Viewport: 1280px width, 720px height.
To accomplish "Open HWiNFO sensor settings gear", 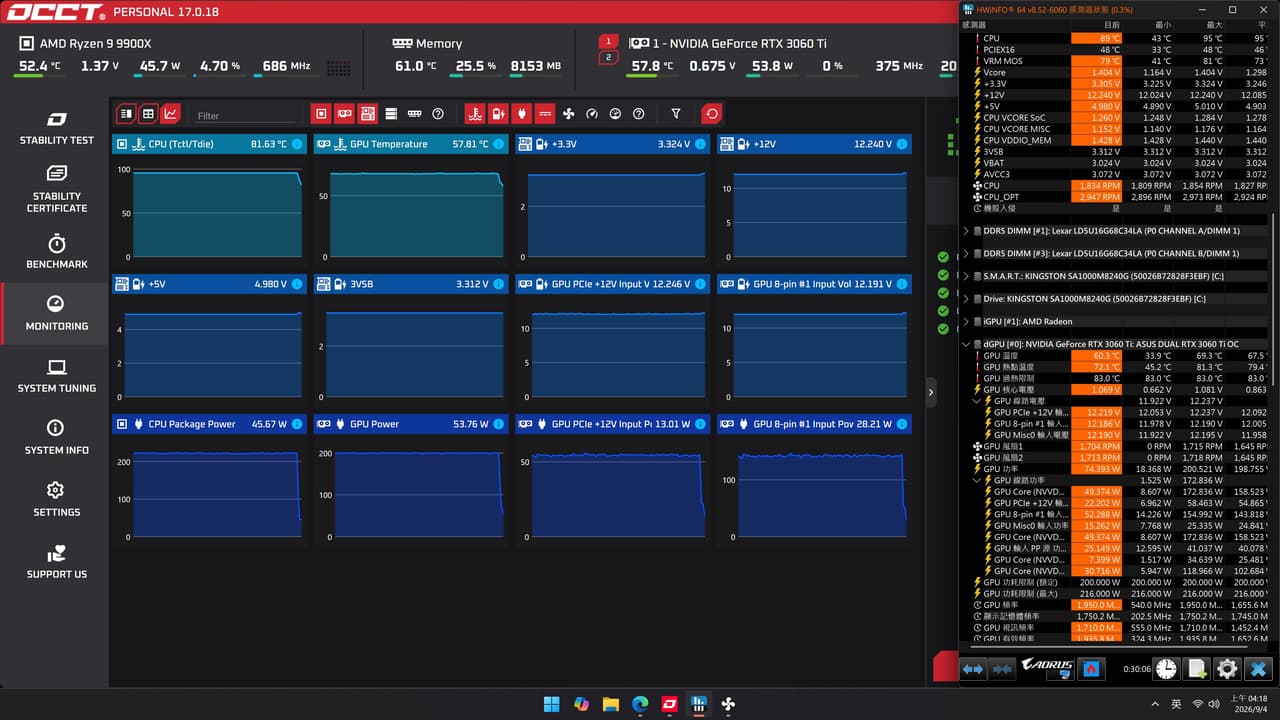I will pos(1227,669).
